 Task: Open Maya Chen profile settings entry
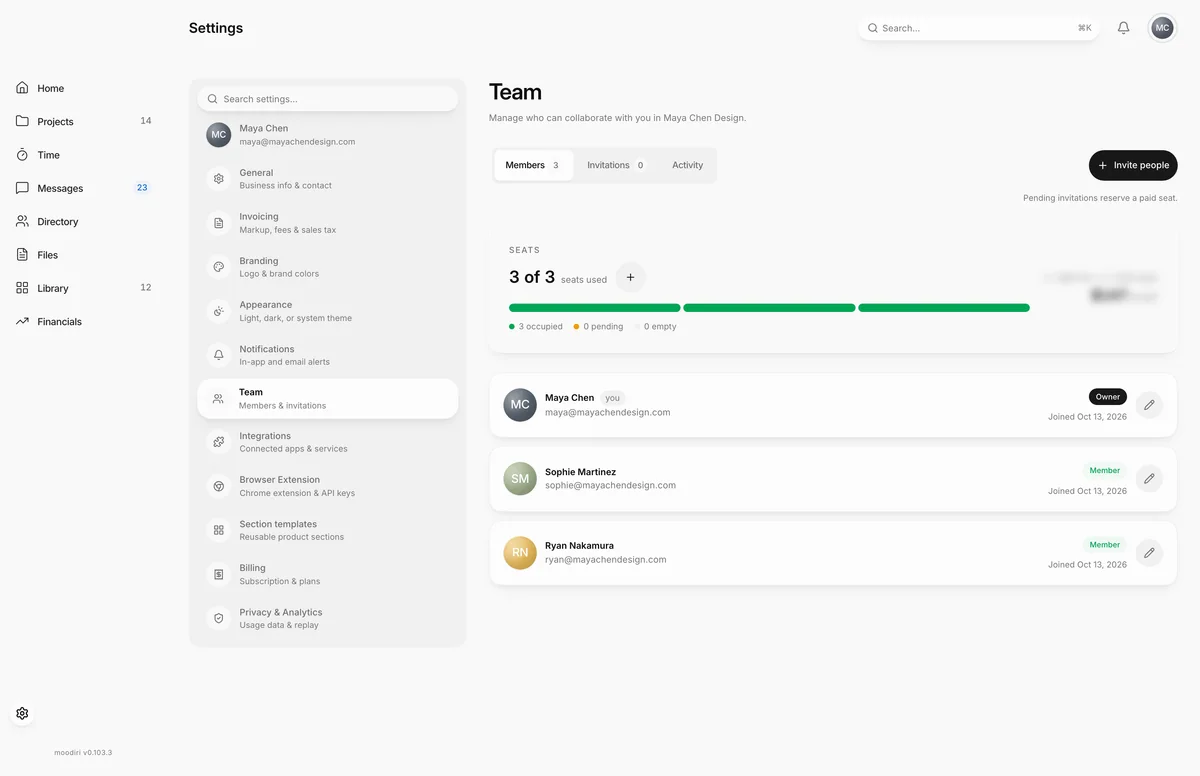pyautogui.click(x=328, y=135)
